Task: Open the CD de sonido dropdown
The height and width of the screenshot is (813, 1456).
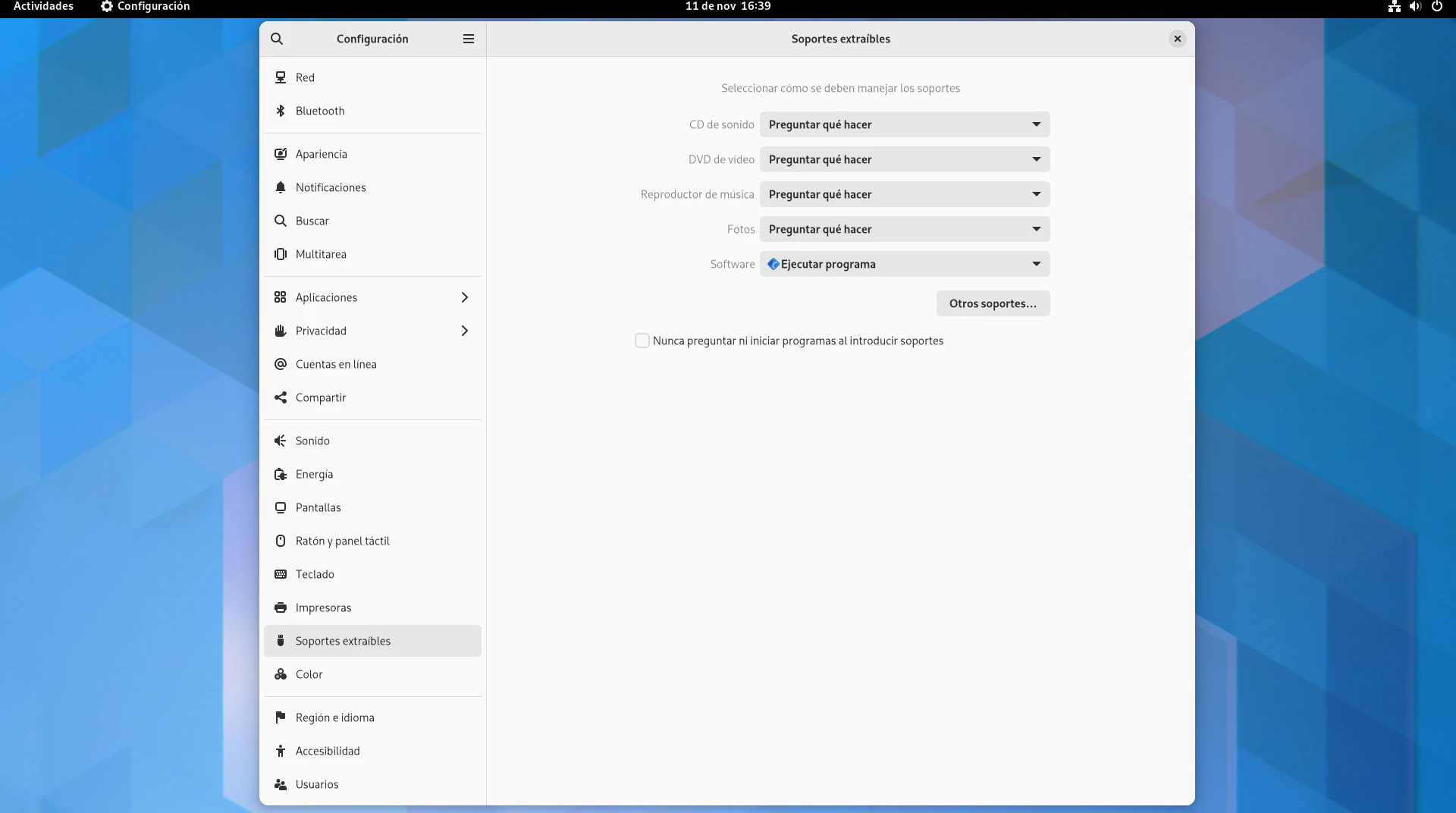Action: [x=904, y=124]
